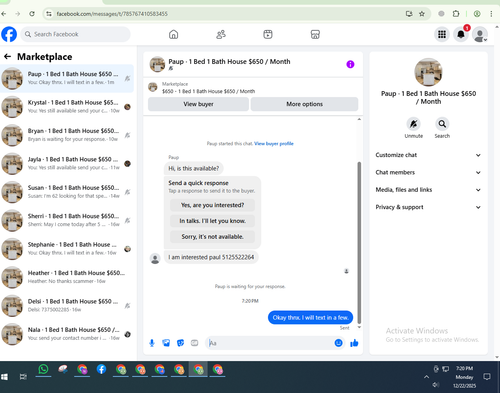Click the chat vertical scrollbar
This screenshot has width=500, height=393.
pyautogui.click(x=359, y=242)
